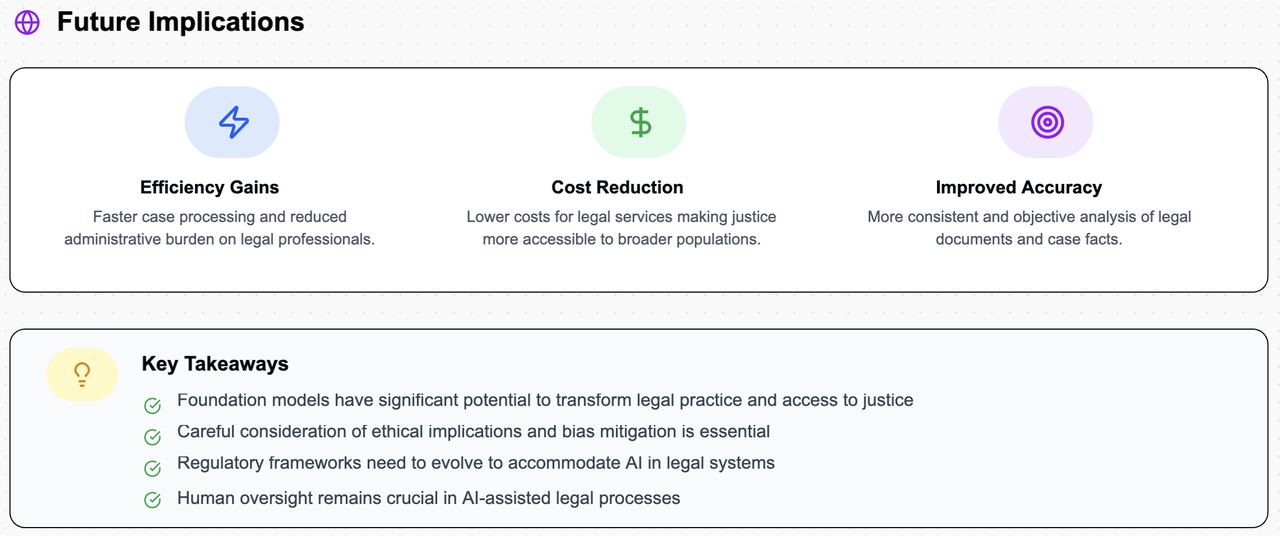Select the green dollar sign icon

(x=640, y=122)
